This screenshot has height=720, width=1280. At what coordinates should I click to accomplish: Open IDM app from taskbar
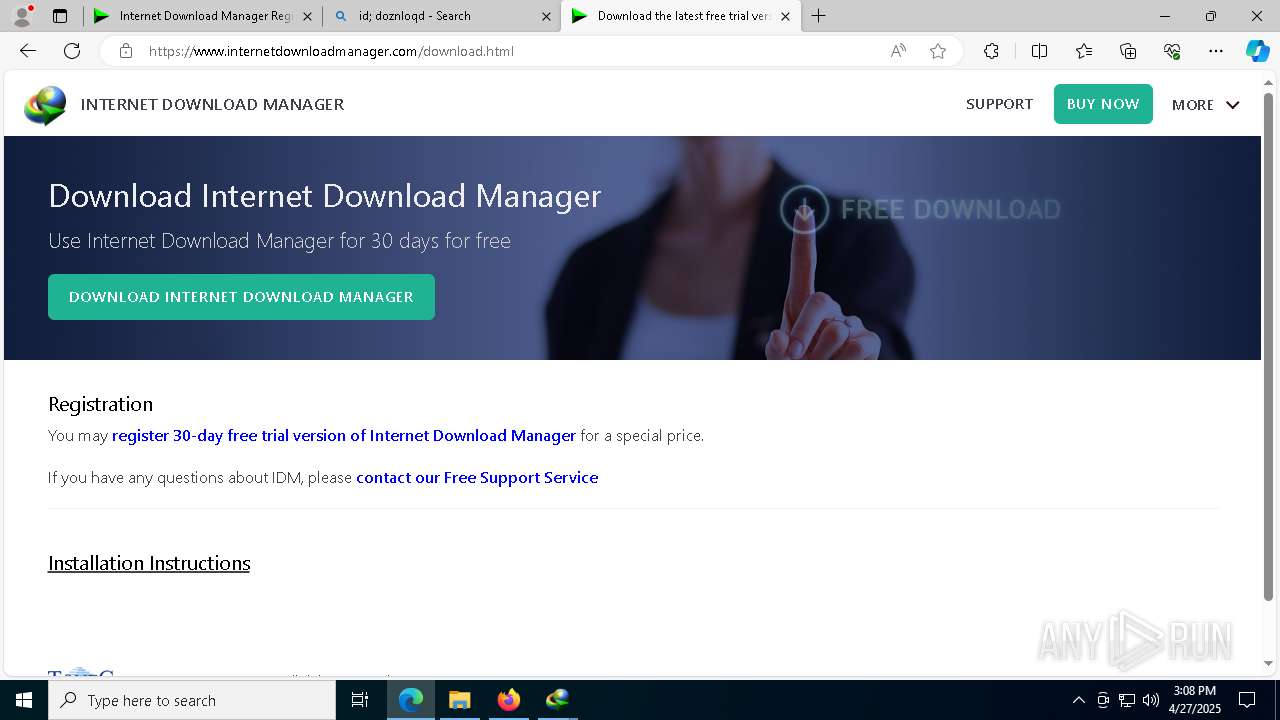point(557,700)
